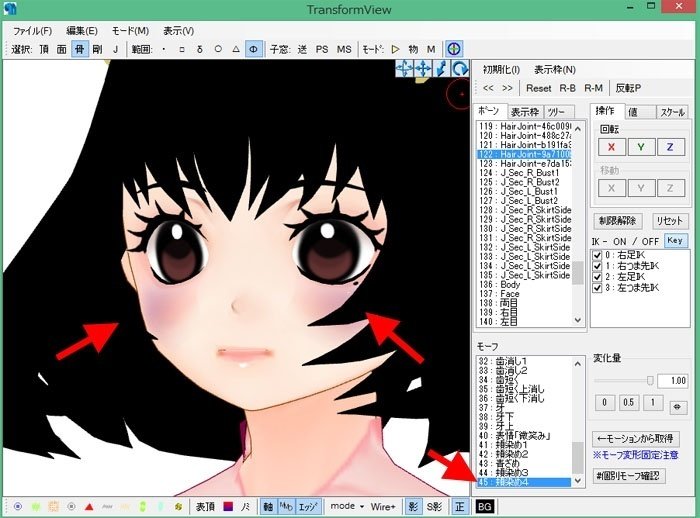Toggle the BG background button

pos(484,506)
